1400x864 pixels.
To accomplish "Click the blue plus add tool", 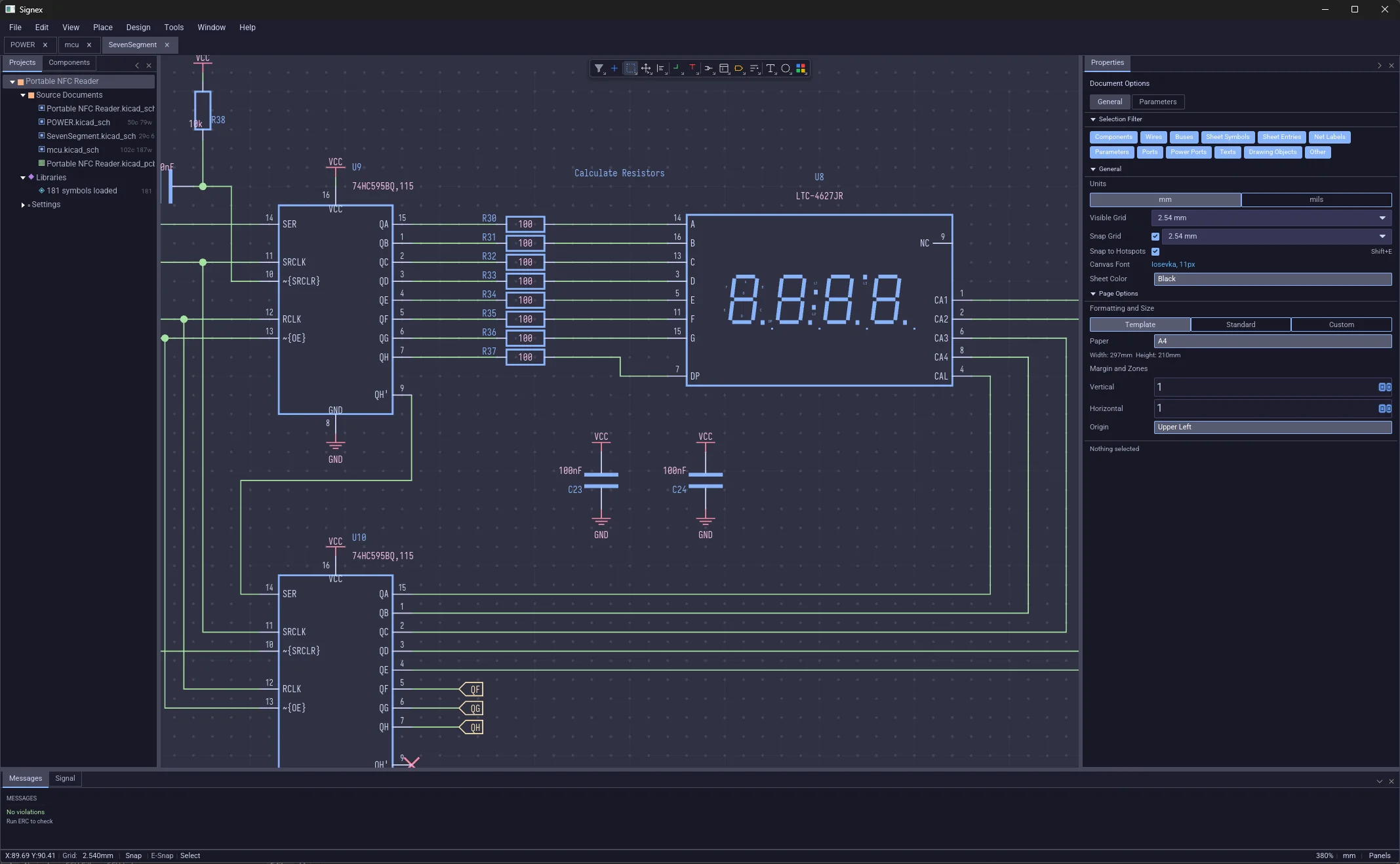I will pyautogui.click(x=614, y=68).
